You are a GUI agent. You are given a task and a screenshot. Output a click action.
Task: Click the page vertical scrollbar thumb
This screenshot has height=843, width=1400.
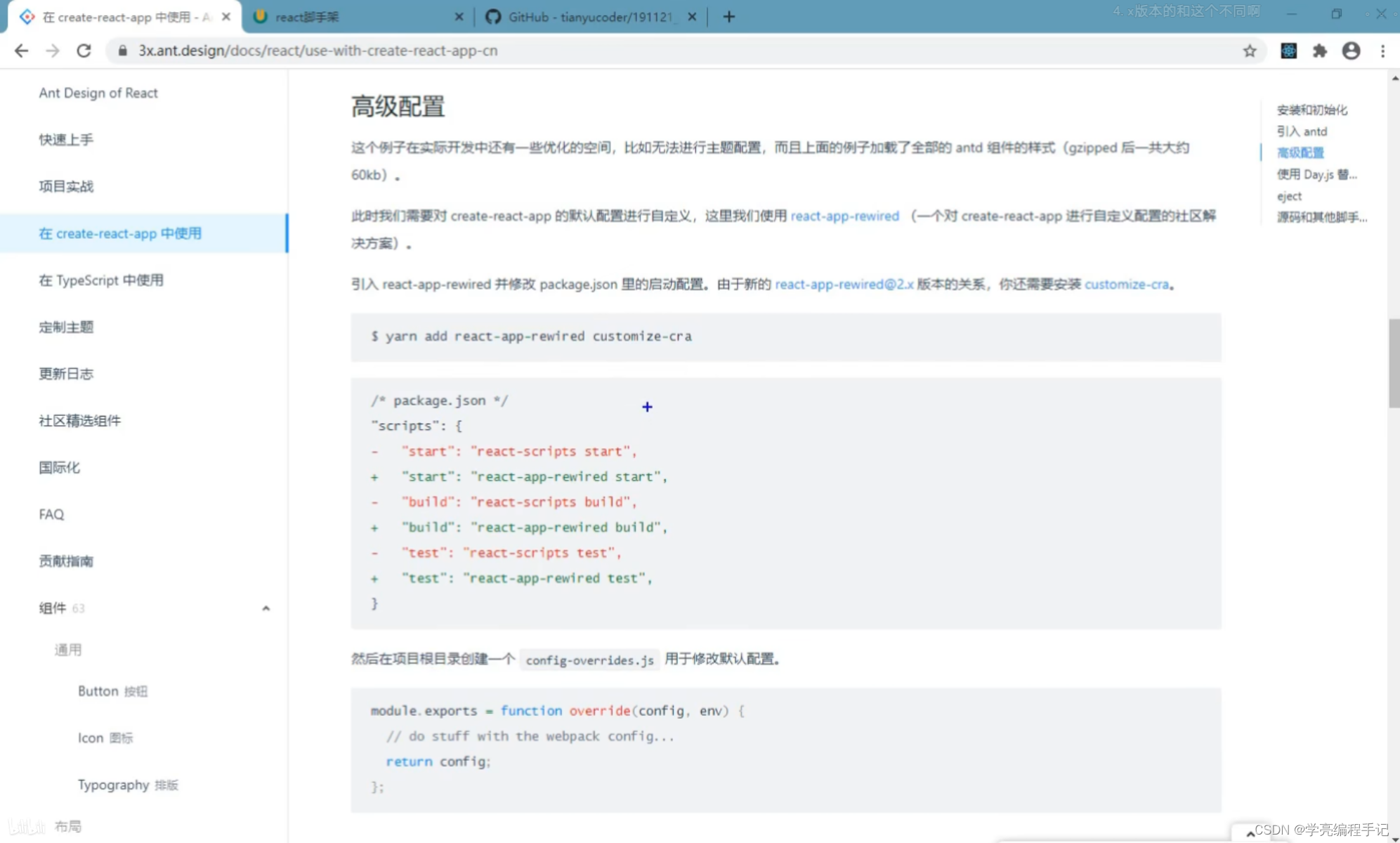[x=1394, y=363]
